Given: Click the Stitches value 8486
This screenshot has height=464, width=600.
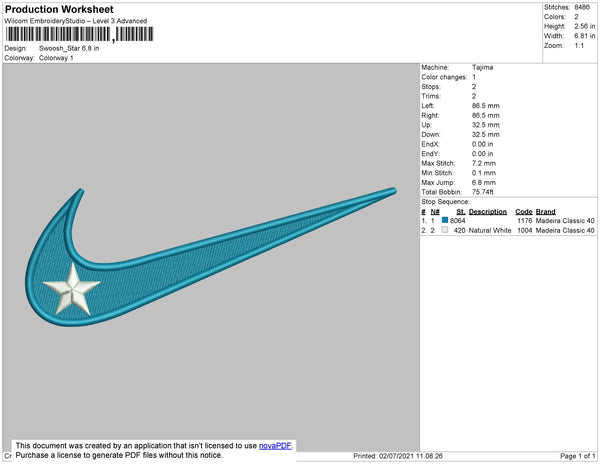Looking at the screenshot, I should pyautogui.click(x=582, y=7).
